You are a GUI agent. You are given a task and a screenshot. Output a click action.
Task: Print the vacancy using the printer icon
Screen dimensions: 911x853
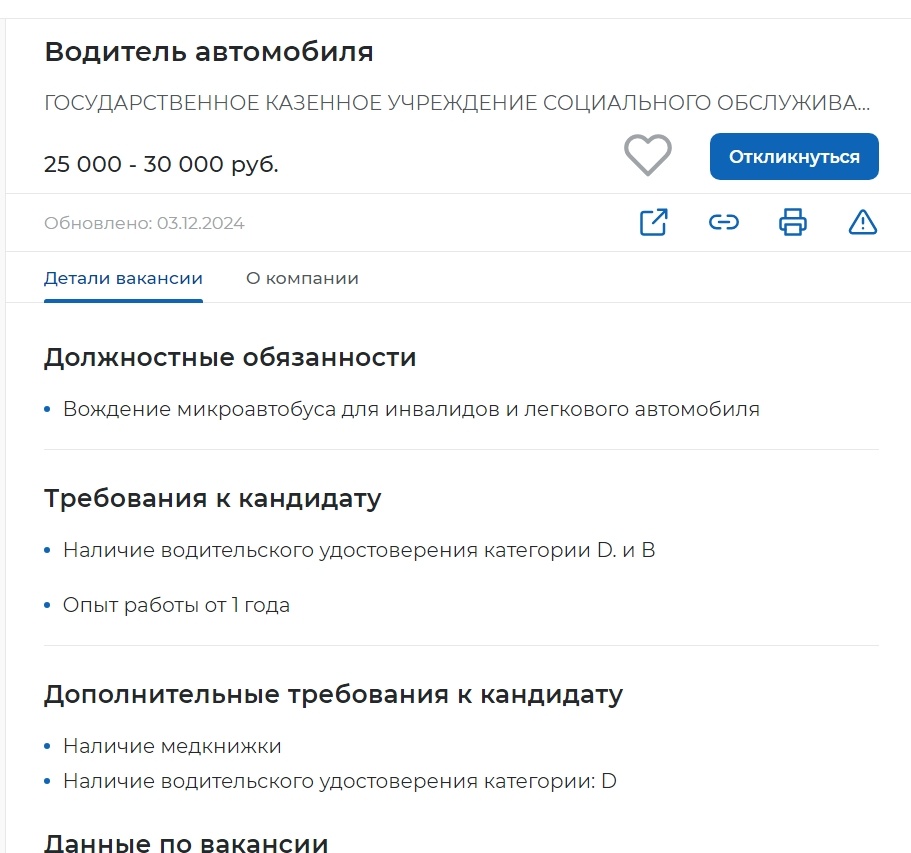792,222
